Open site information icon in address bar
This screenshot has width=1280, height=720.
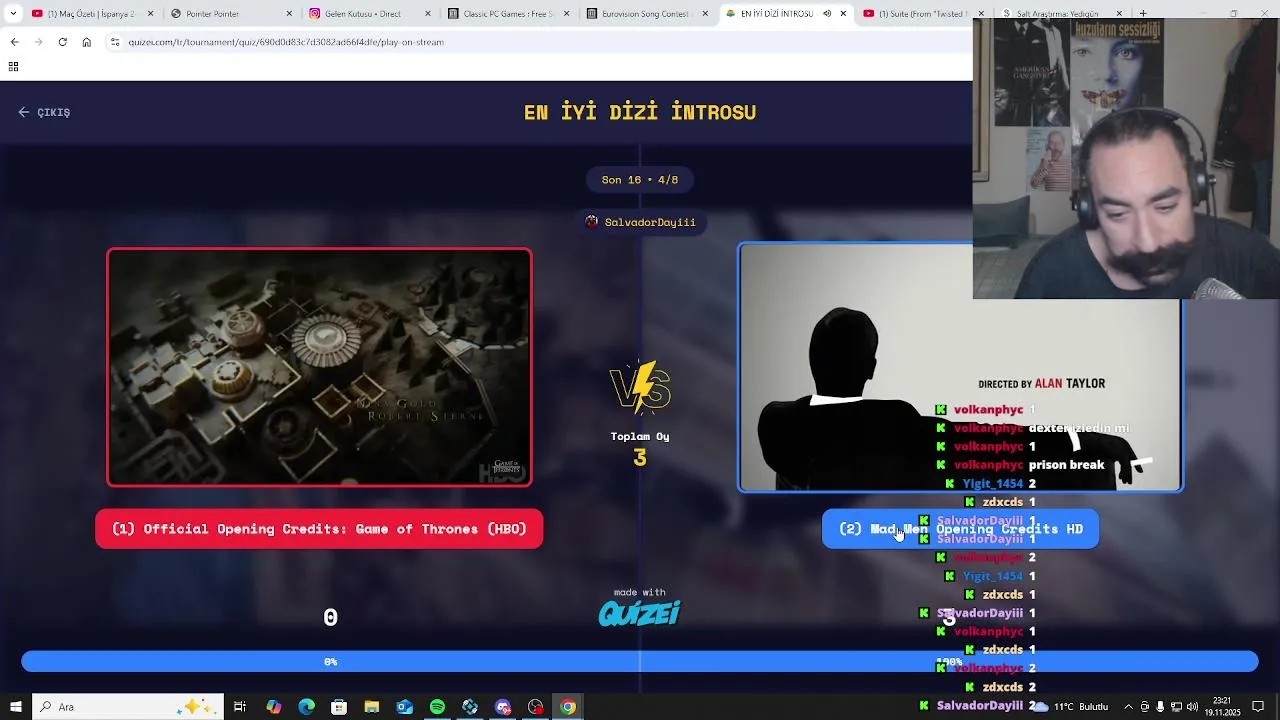[115, 42]
